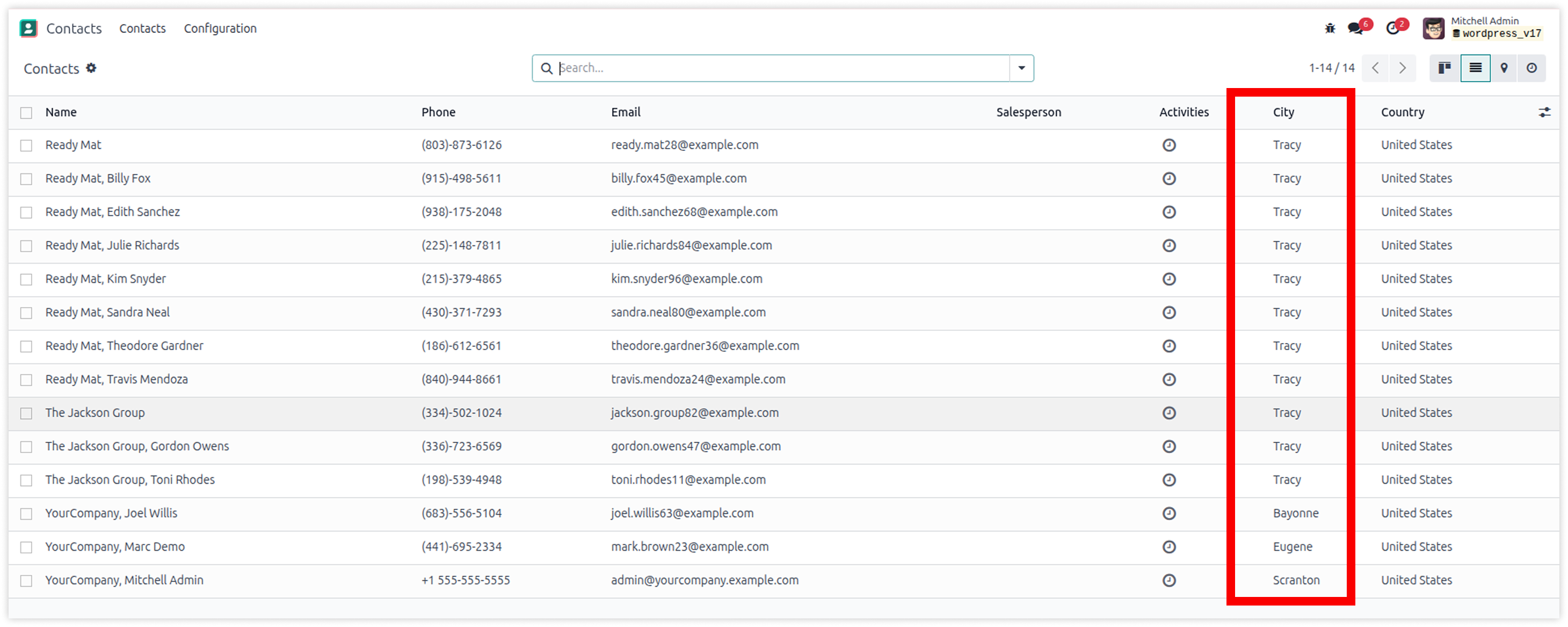Viewport: 1568px width, 627px height.
Task: Sort by Name column header
Action: pyautogui.click(x=61, y=112)
